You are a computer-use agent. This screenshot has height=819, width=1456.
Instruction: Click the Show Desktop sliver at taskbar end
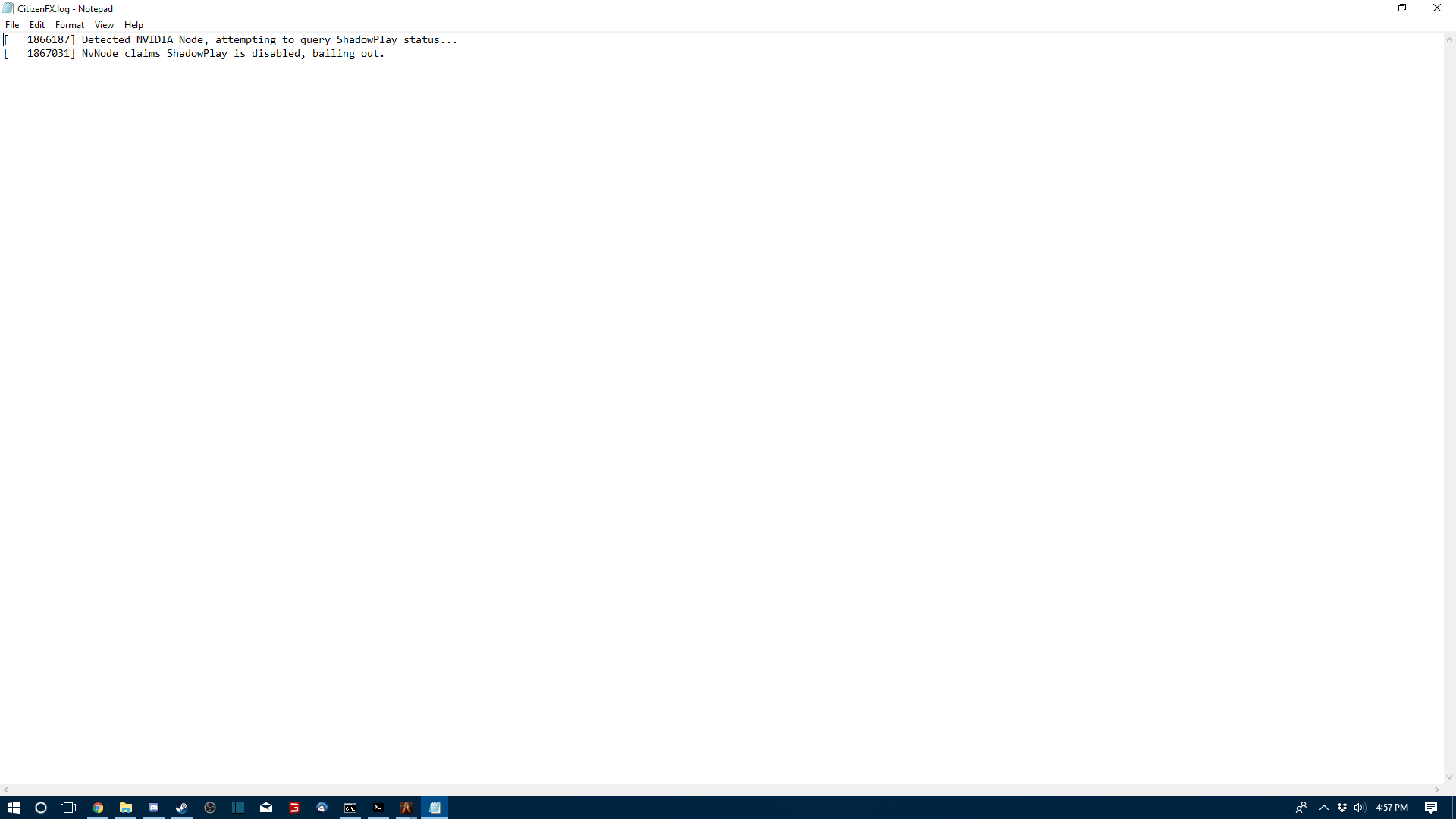point(1454,808)
